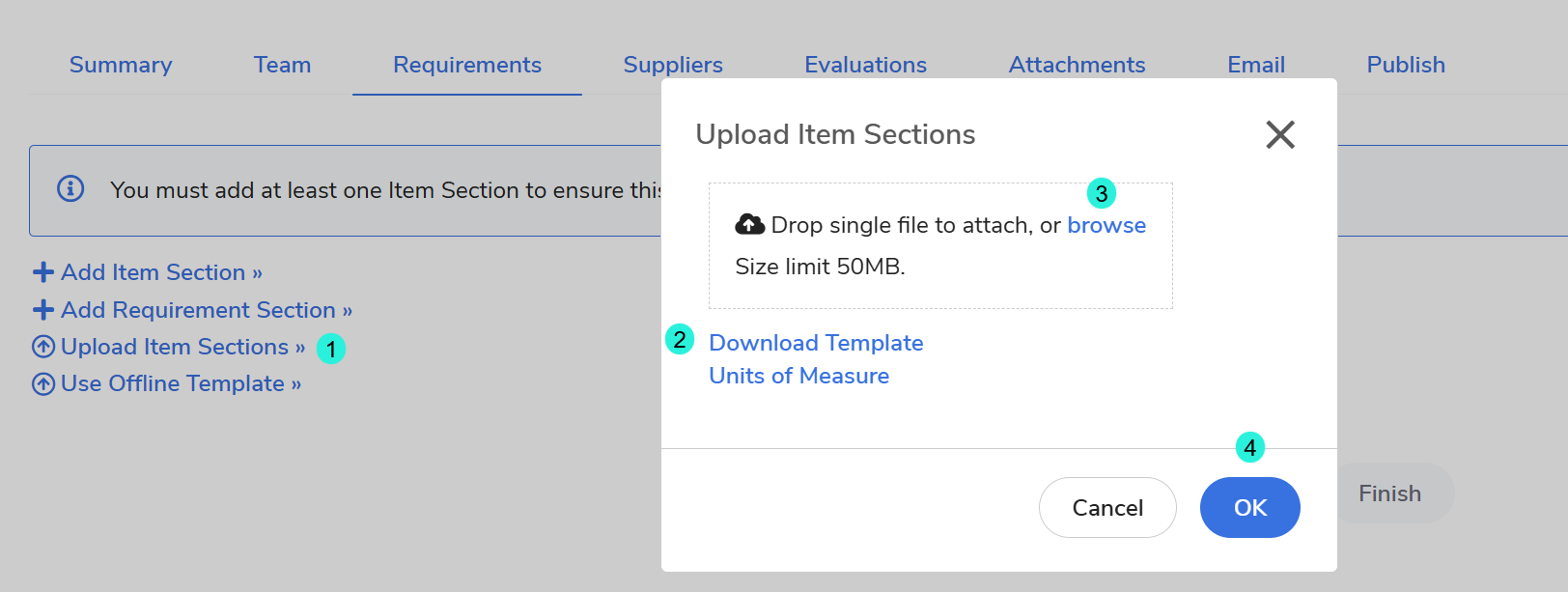1568x592 pixels.
Task: Go to the Publish tab
Action: tap(1406, 65)
